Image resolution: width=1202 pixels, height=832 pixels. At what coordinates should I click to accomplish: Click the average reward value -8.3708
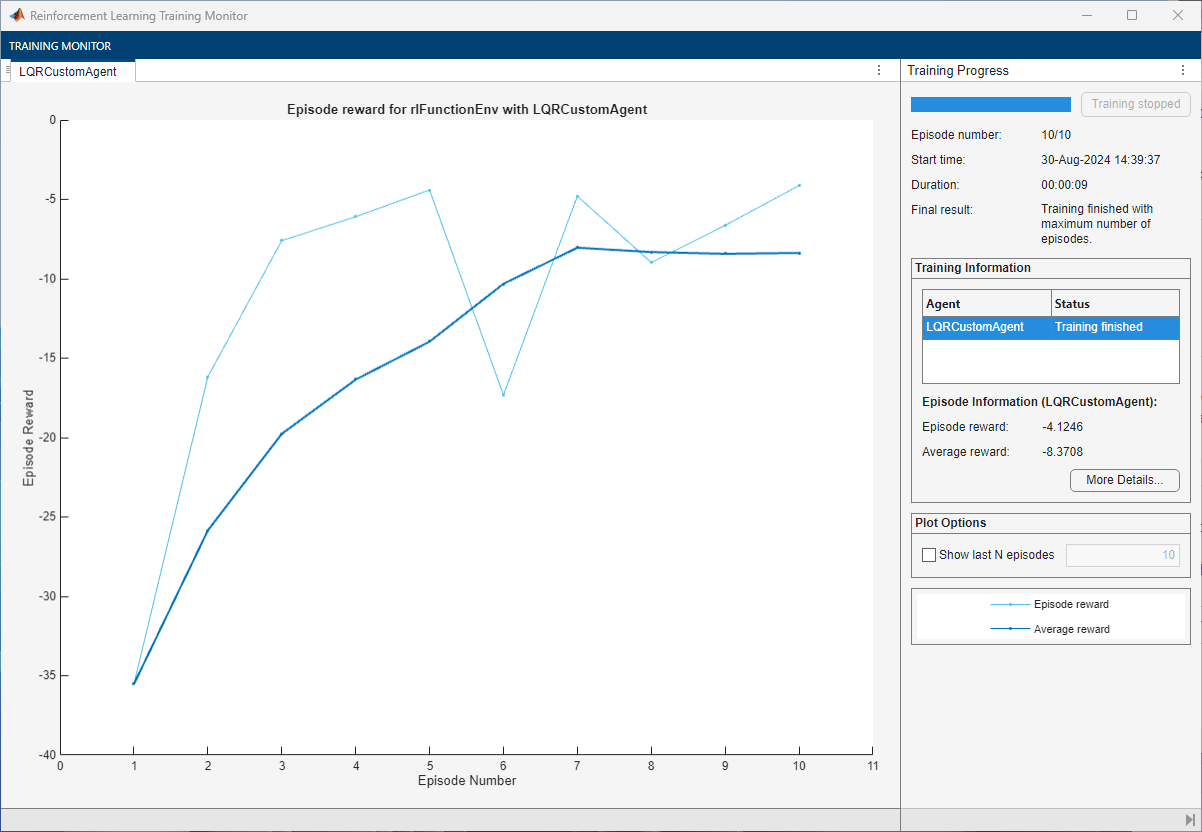pyautogui.click(x=1062, y=452)
